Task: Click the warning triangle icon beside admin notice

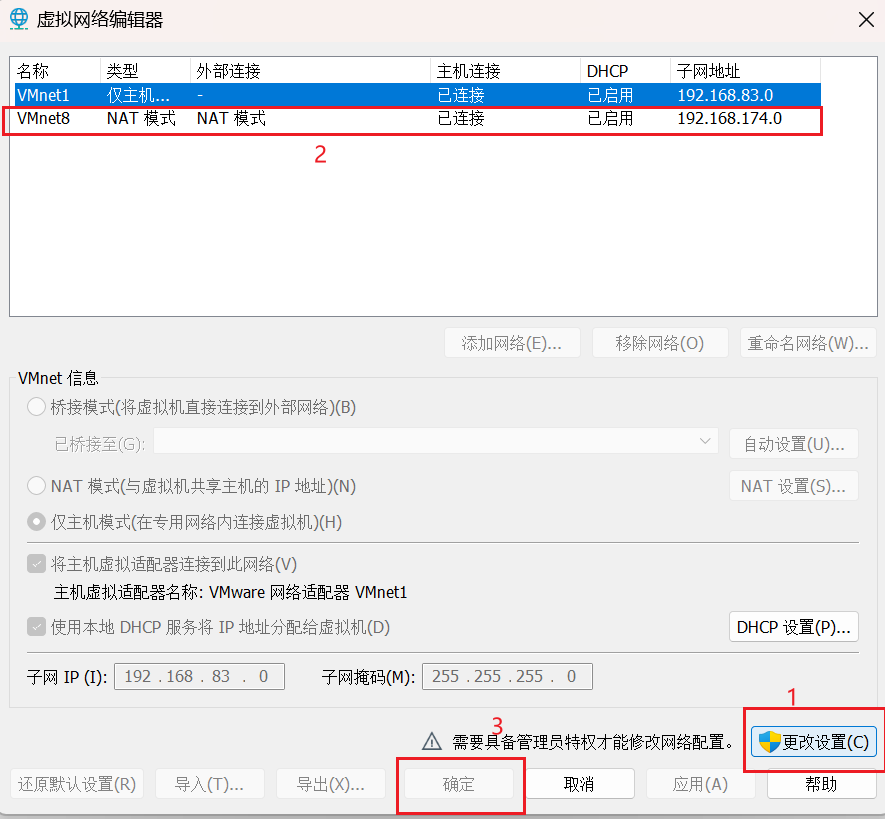Action: point(432,741)
